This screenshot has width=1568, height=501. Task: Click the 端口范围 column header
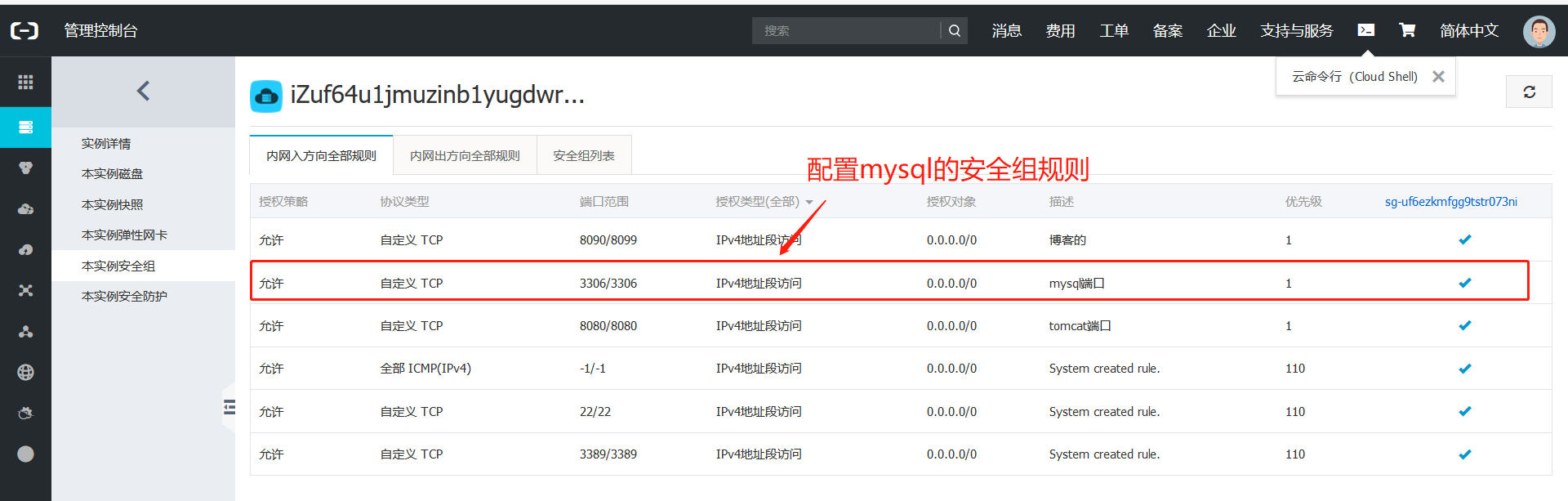(x=604, y=201)
